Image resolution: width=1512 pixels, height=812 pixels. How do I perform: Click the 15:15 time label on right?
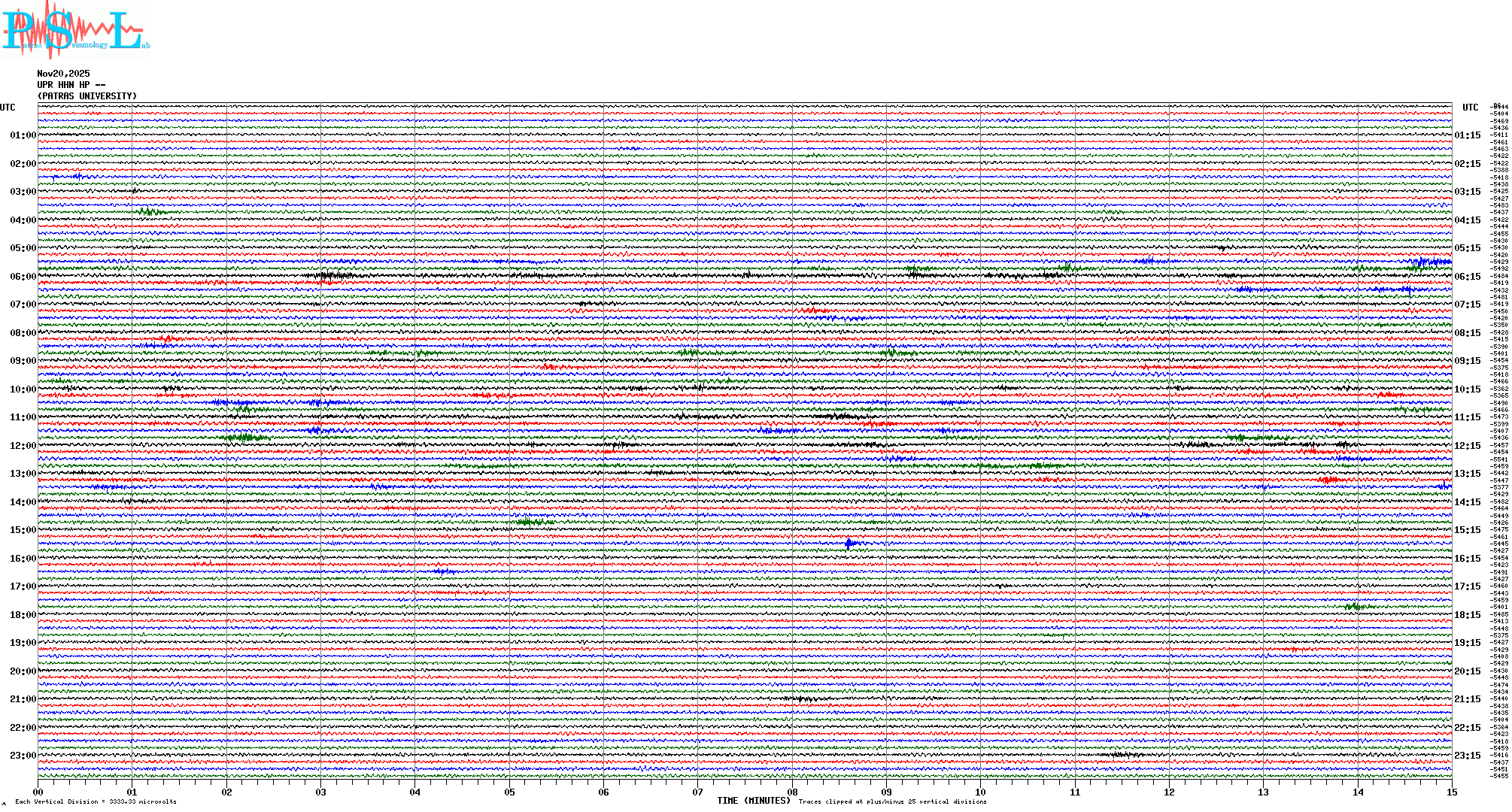point(1467,530)
